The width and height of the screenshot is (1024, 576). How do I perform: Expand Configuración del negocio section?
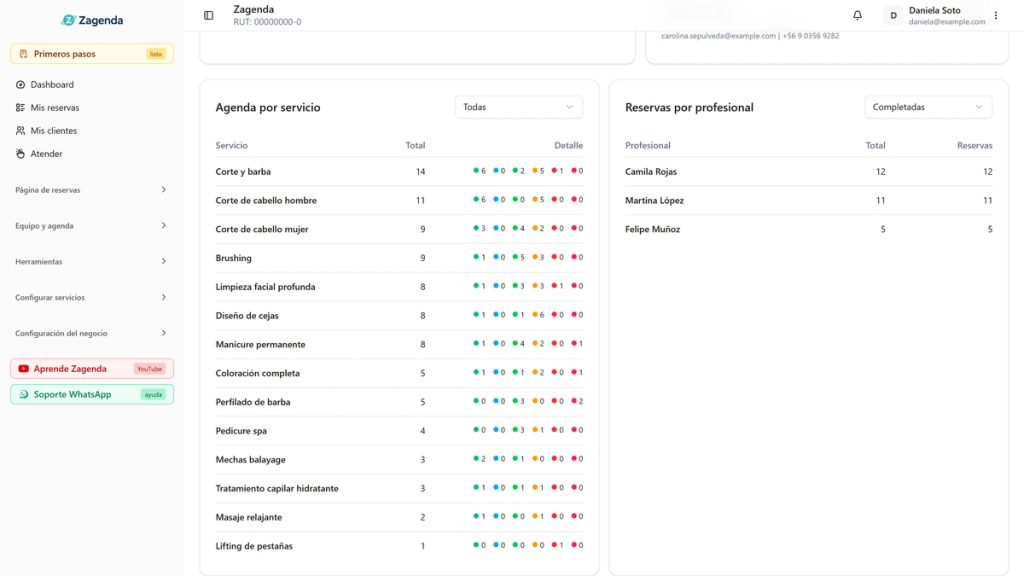(92, 334)
